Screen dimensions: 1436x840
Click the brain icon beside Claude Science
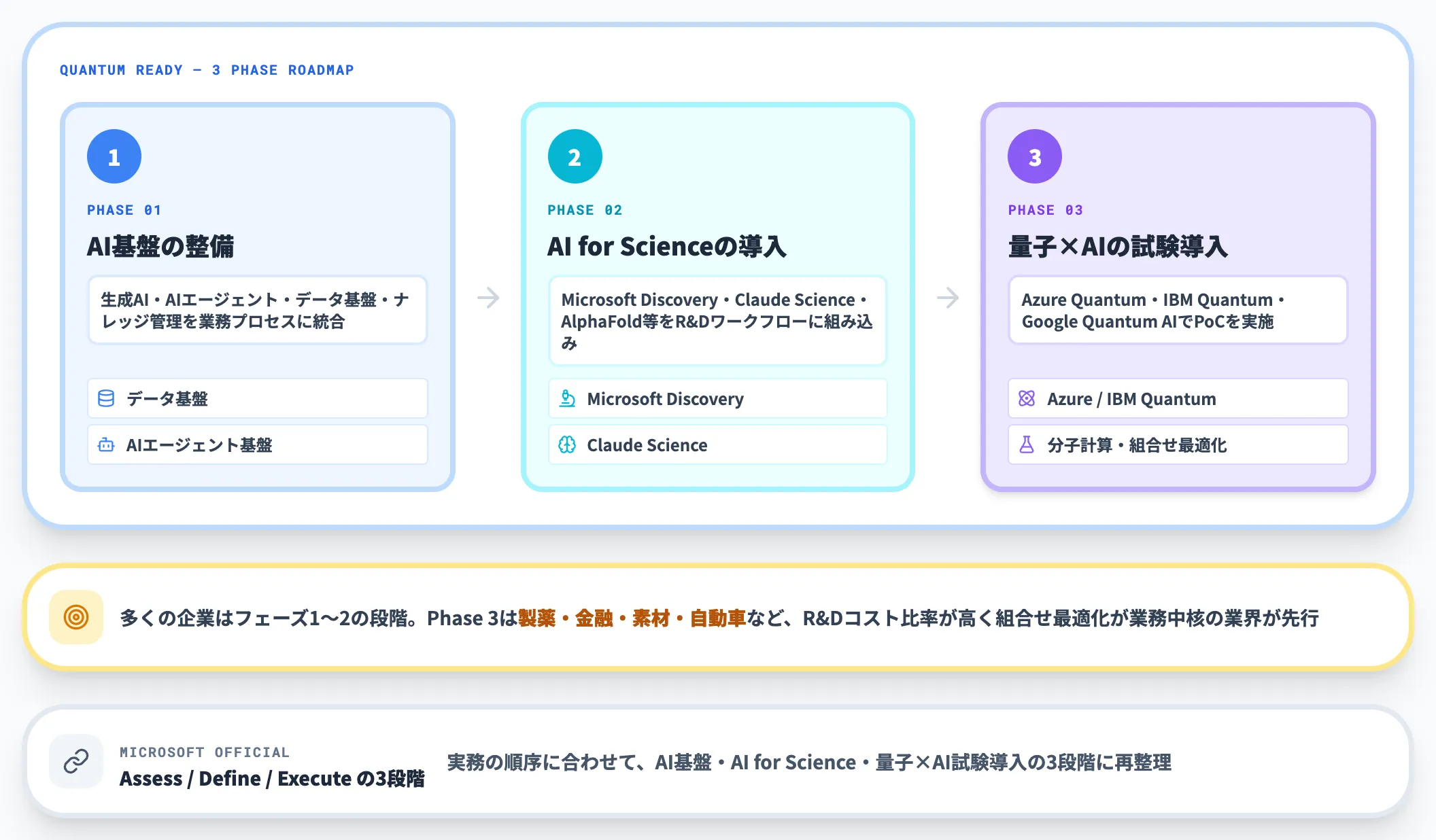point(567,444)
